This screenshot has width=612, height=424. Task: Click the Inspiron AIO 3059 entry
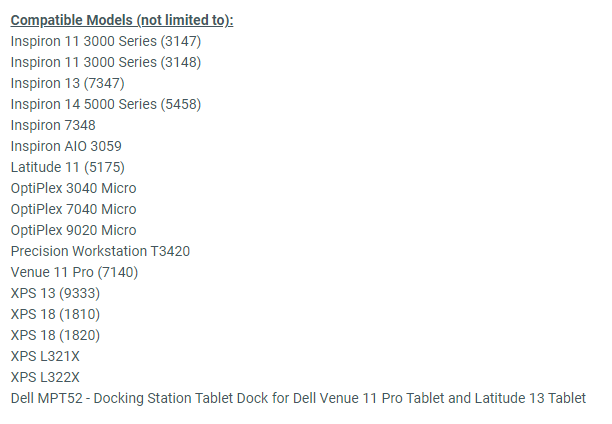(x=66, y=146)
